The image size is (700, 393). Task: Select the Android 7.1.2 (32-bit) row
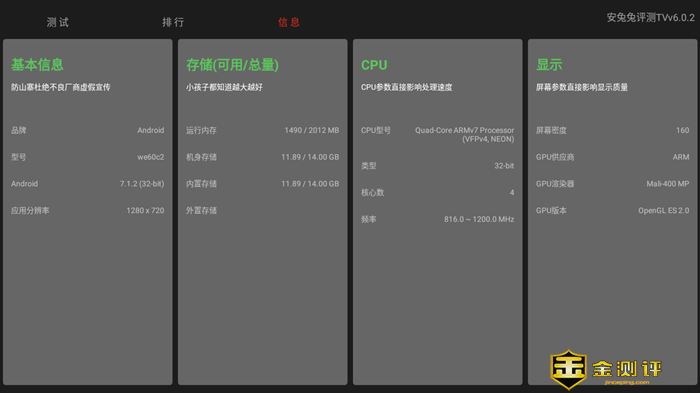88,184
